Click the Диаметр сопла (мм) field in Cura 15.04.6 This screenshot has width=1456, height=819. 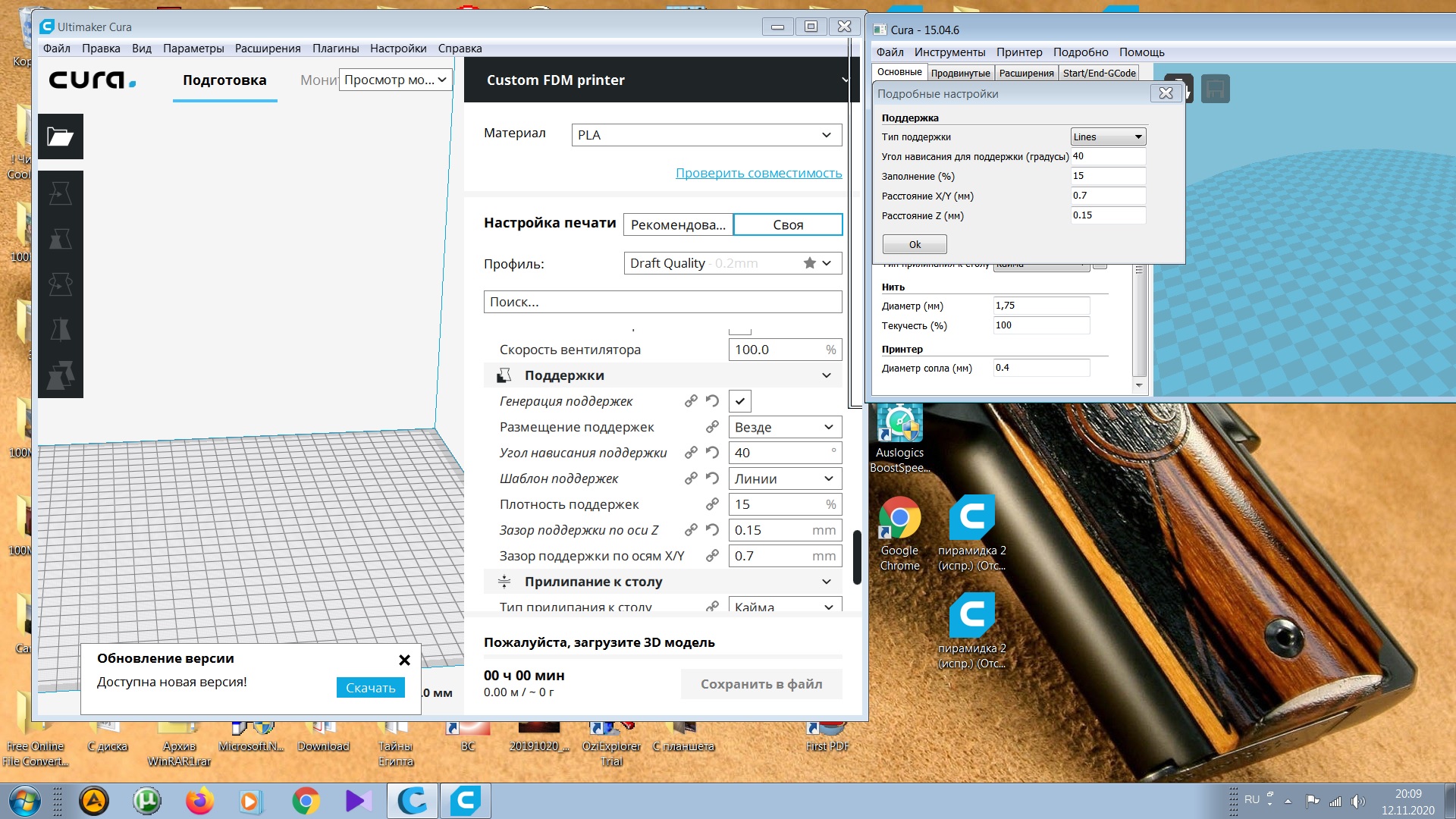(1041, 368)
